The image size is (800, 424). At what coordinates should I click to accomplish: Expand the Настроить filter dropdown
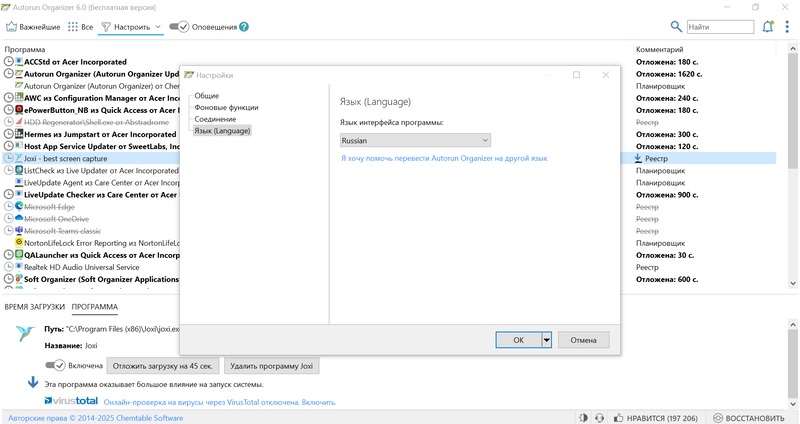click(158, 27)
